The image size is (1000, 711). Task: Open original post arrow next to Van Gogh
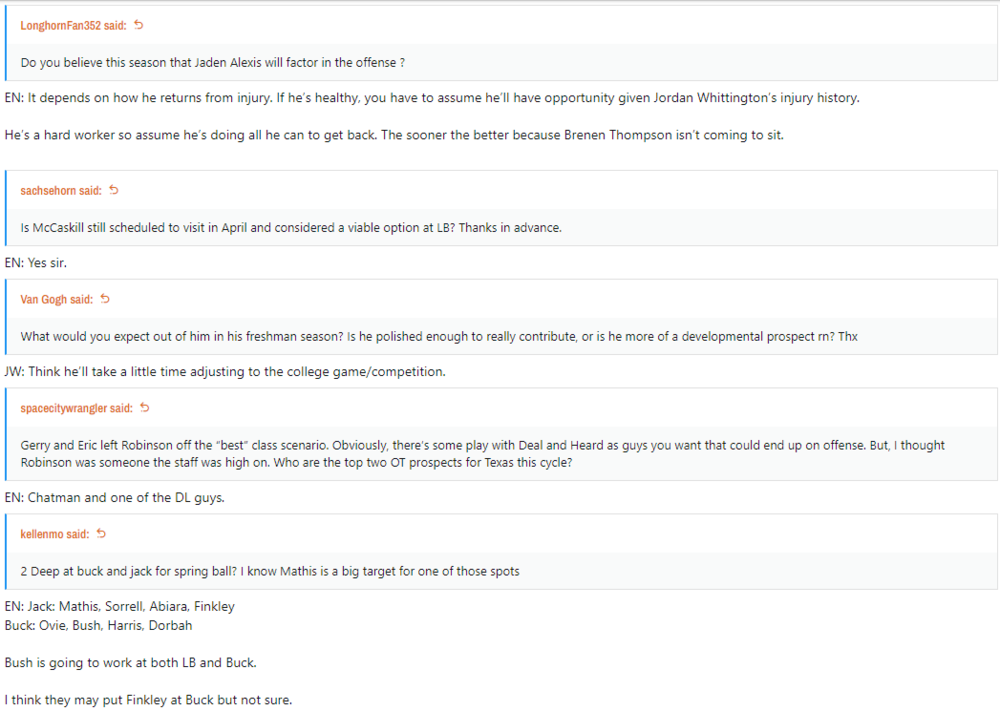click(x=105, y=299)
